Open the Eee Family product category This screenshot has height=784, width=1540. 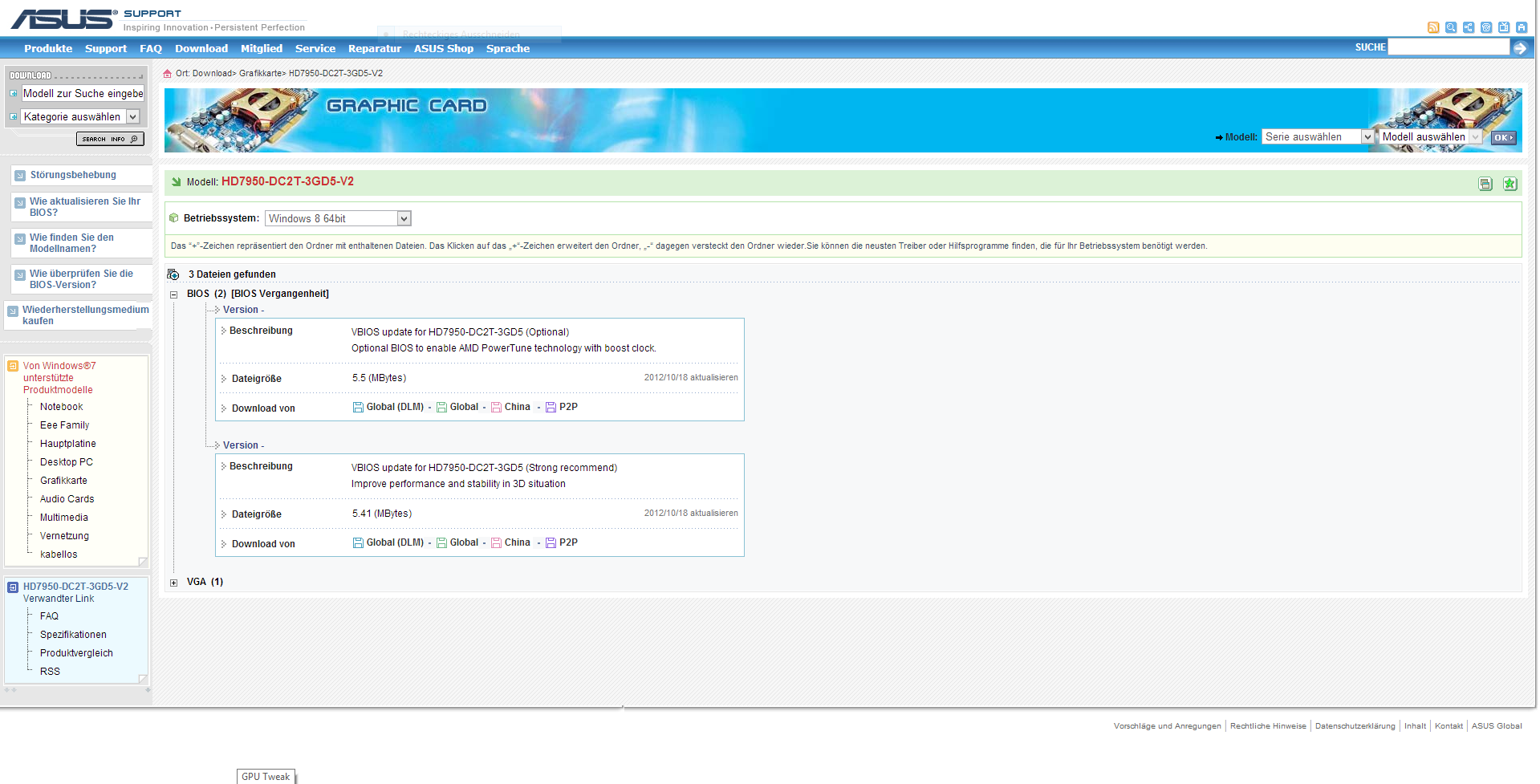tap(65, 425)
